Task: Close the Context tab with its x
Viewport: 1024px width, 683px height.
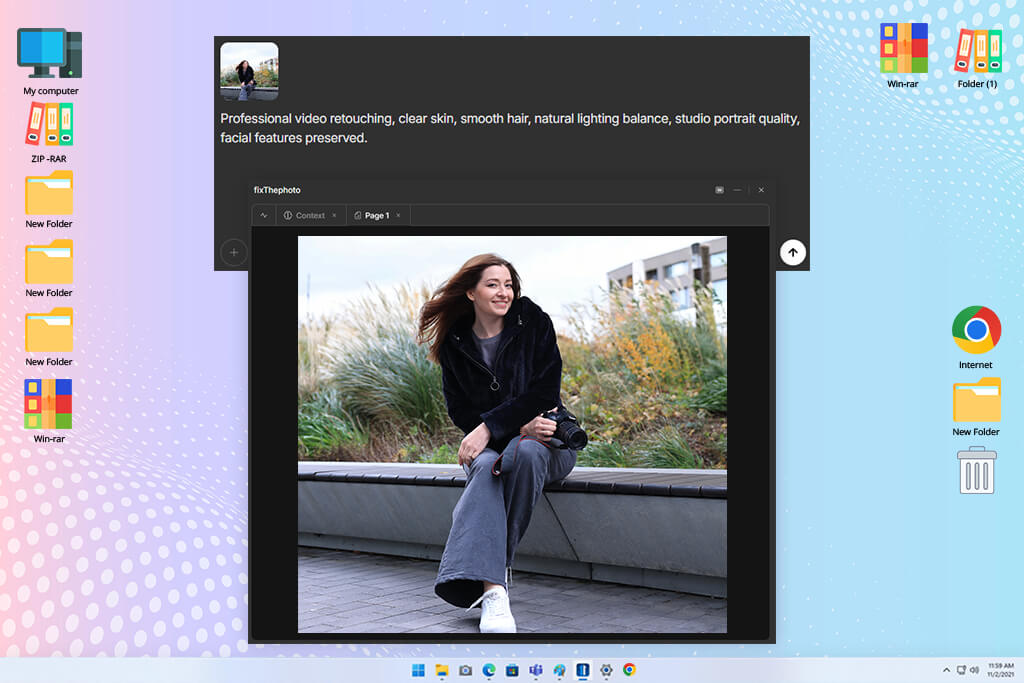Action: coord(334,215)
